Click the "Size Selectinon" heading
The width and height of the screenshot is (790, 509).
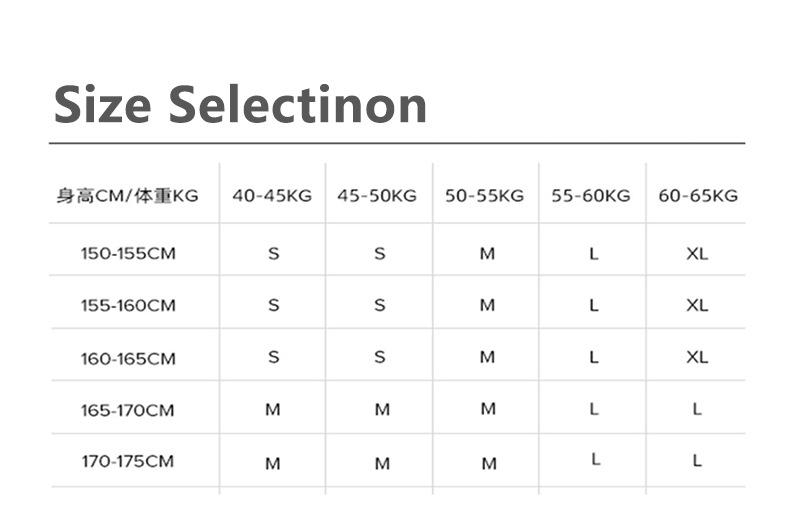pyautogui.click(x=240, y=104)
